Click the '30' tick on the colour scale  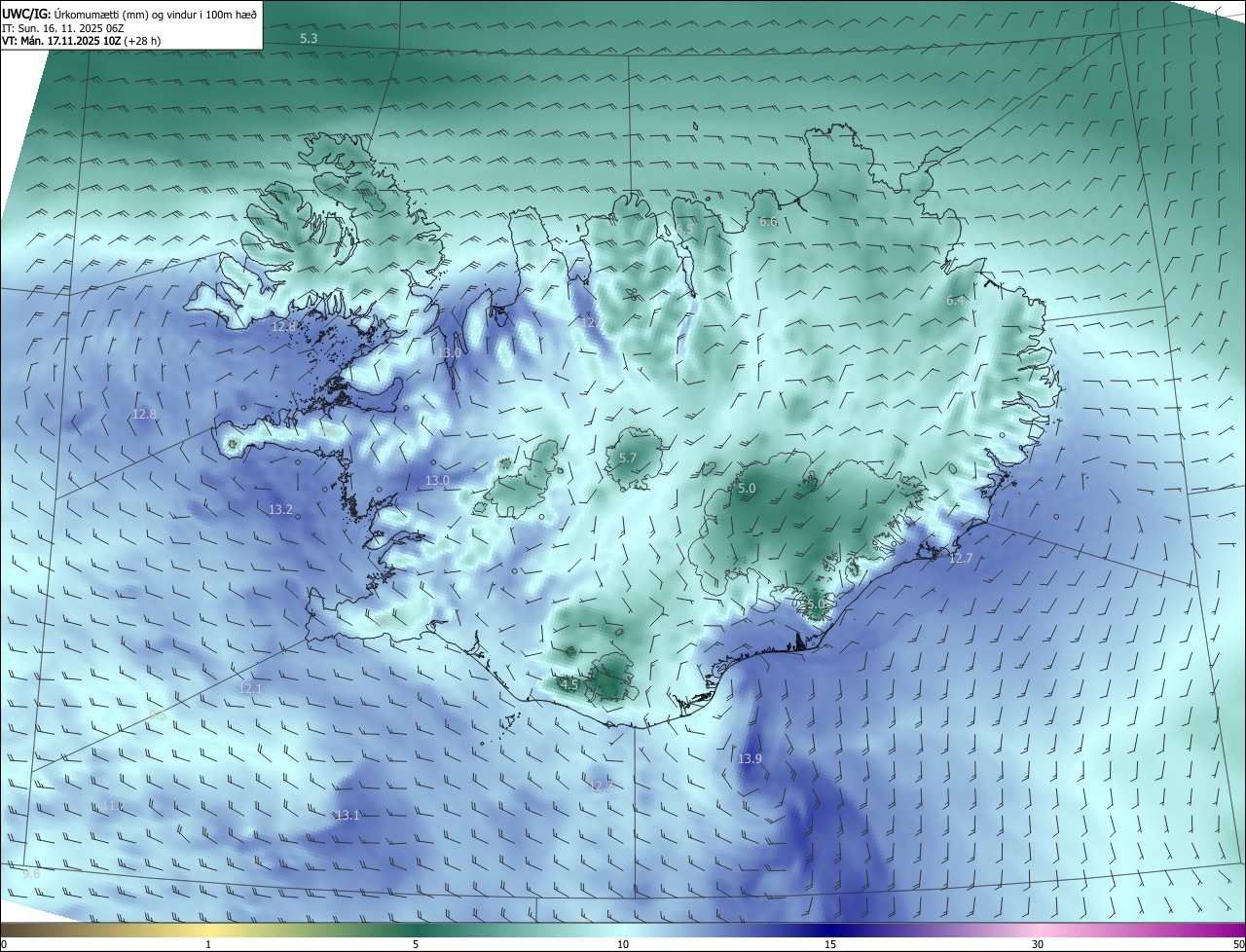click(1038, 944)
